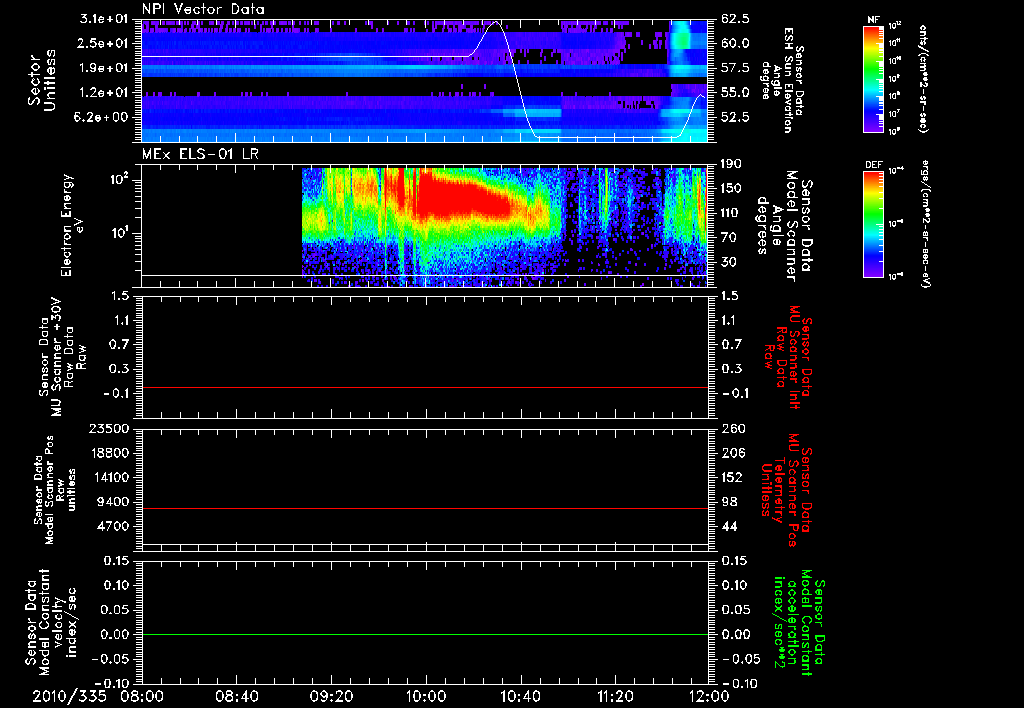Click the 'Model Scanner Pos Raw unitless' label
This screenshot has height=708, width=1024.
55,490
